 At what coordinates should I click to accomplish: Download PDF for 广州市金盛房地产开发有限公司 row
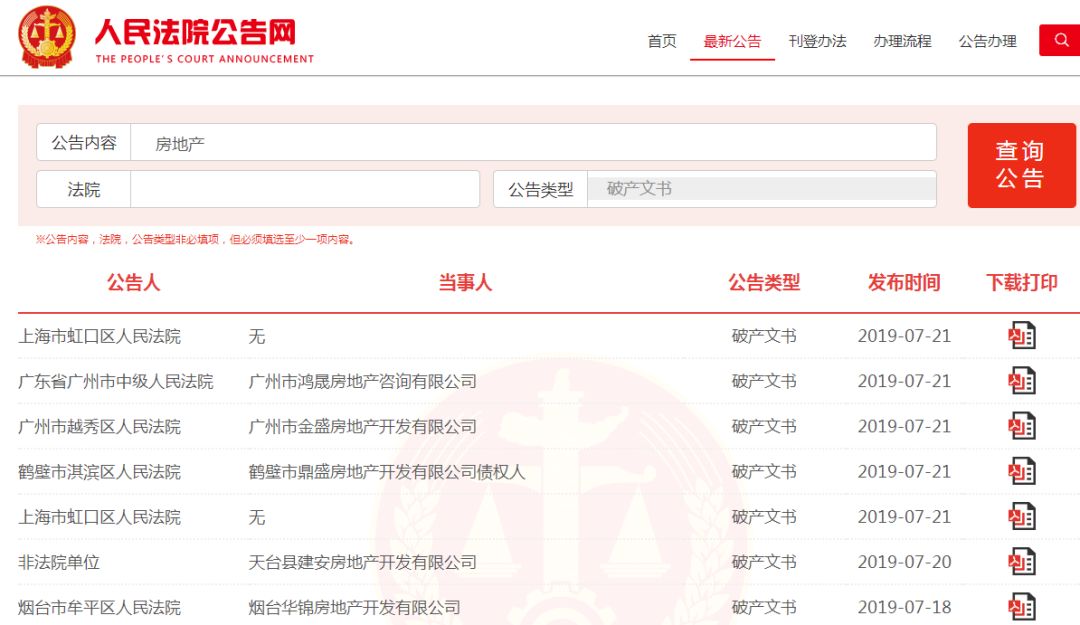1021,426
